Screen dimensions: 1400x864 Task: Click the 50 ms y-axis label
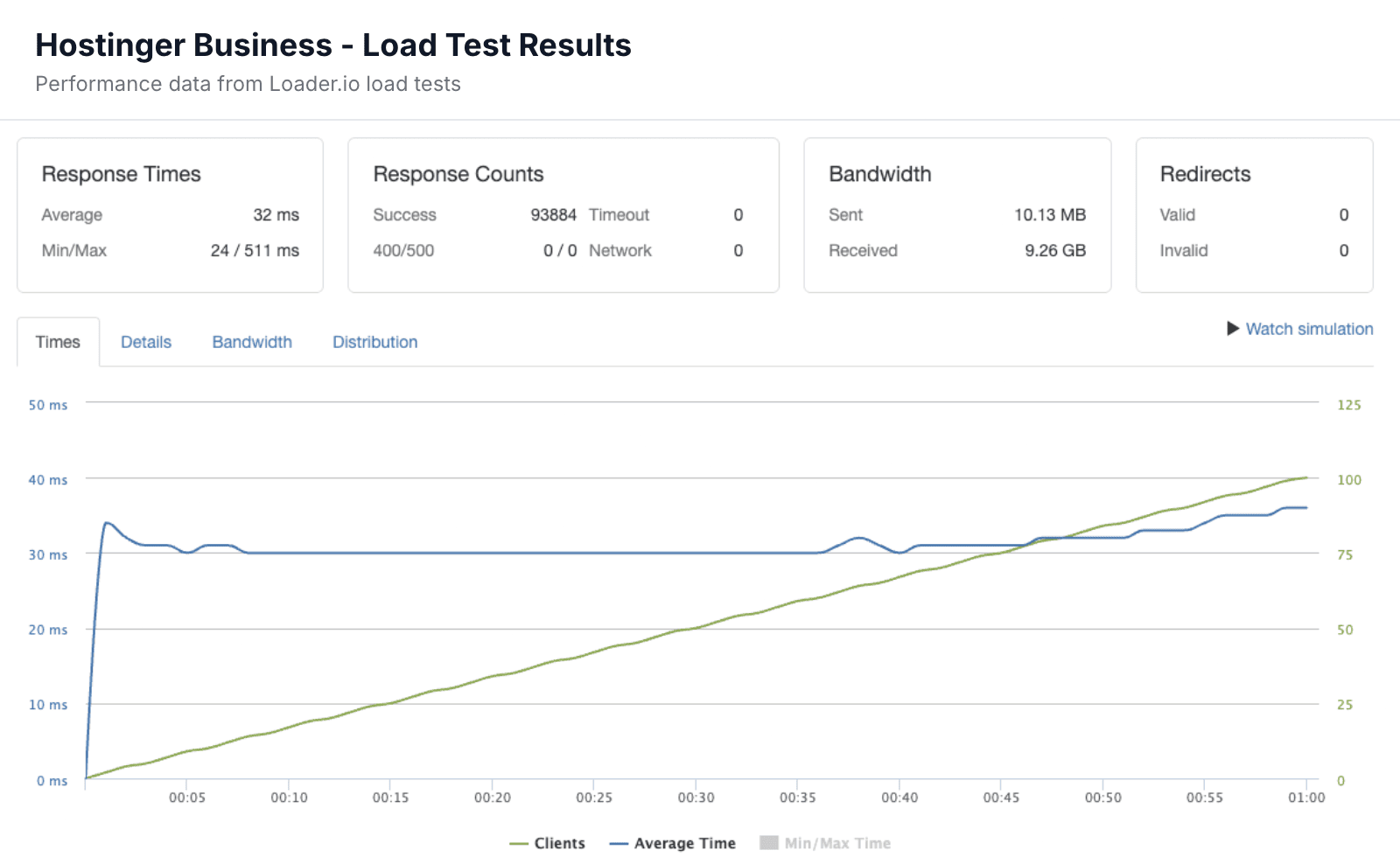coord(46,405)
